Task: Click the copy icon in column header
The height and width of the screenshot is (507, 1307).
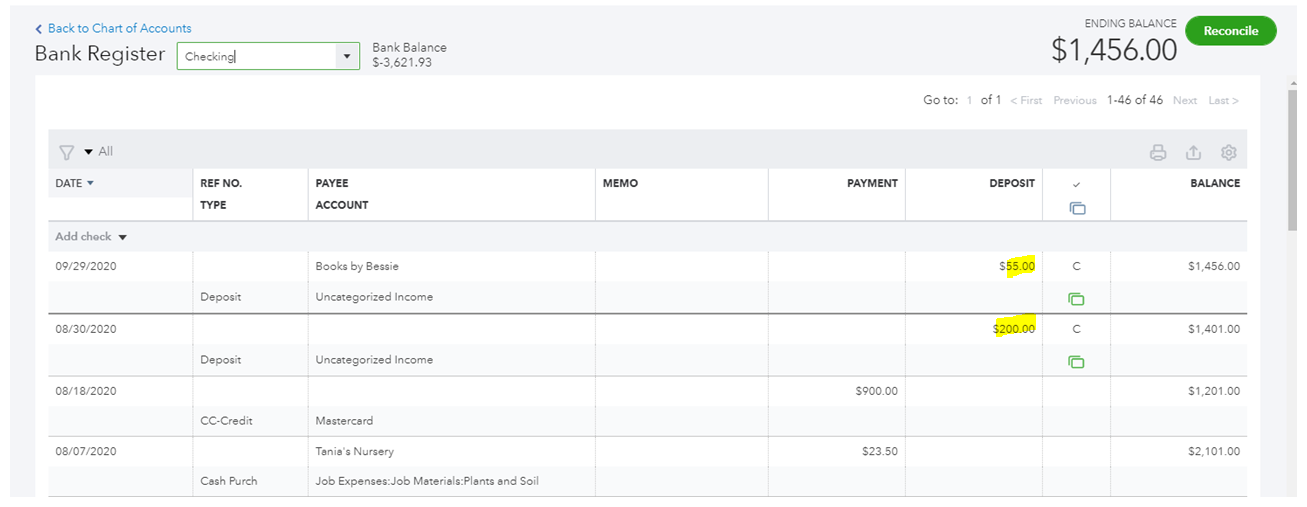Action: point(1076,208)
